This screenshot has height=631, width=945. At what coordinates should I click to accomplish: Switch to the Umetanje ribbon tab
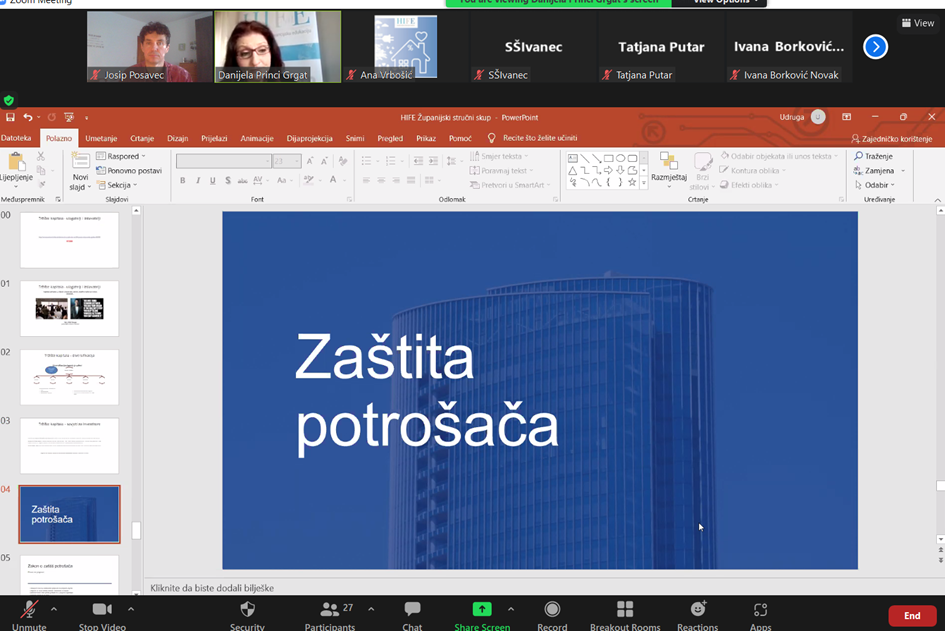point(101,138)
